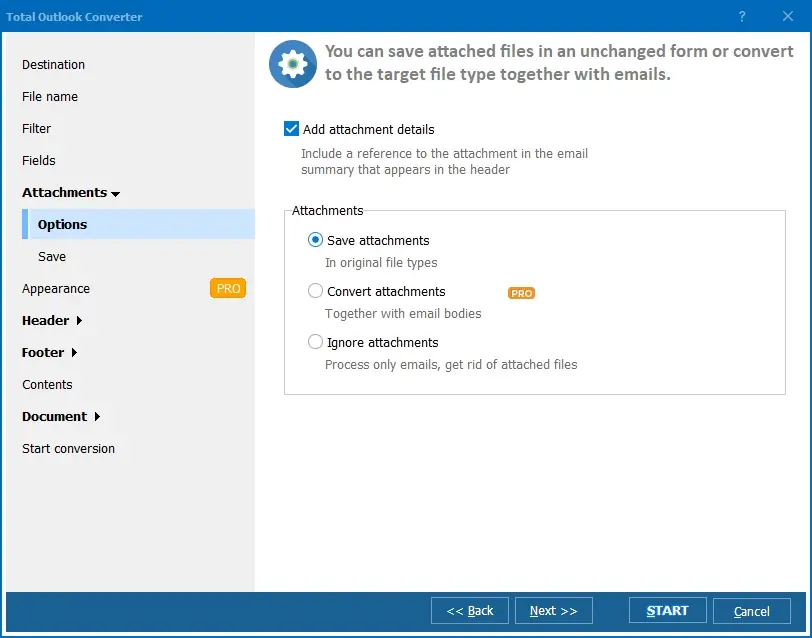Open the Destination settings page

point(53,64)
